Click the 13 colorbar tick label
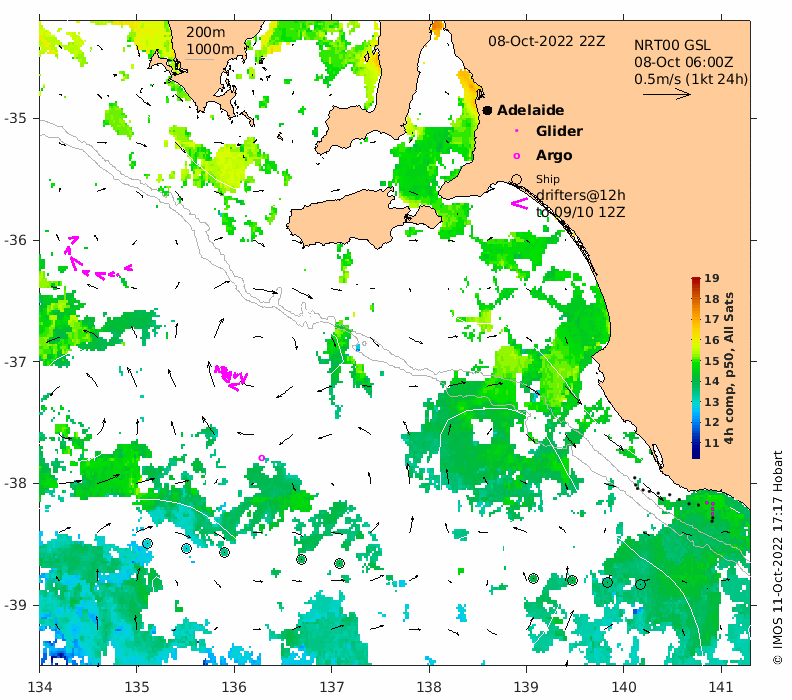Viewport: 792px width, 700px height. (x=712, y=402)
